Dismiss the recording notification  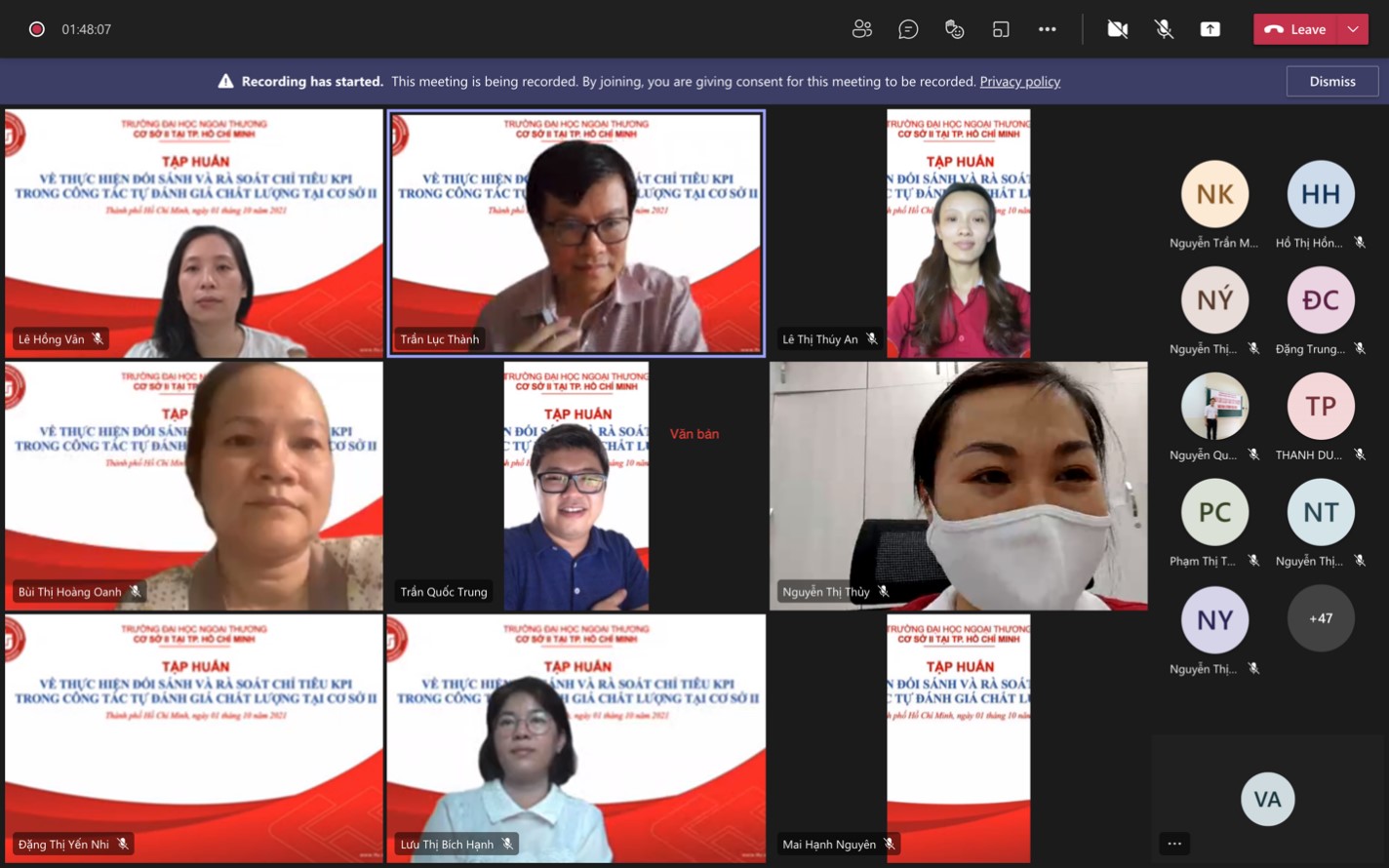[x=1332, y=81]
